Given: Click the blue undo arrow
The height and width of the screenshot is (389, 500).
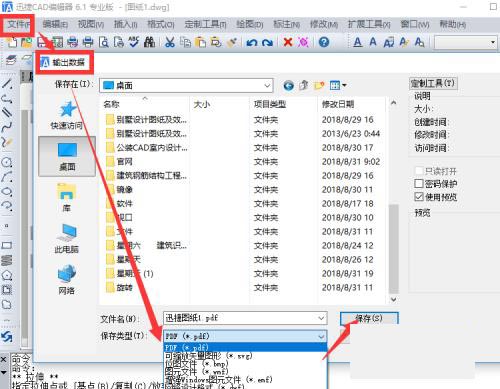Looking at the screenshot, I should point(251,42).
